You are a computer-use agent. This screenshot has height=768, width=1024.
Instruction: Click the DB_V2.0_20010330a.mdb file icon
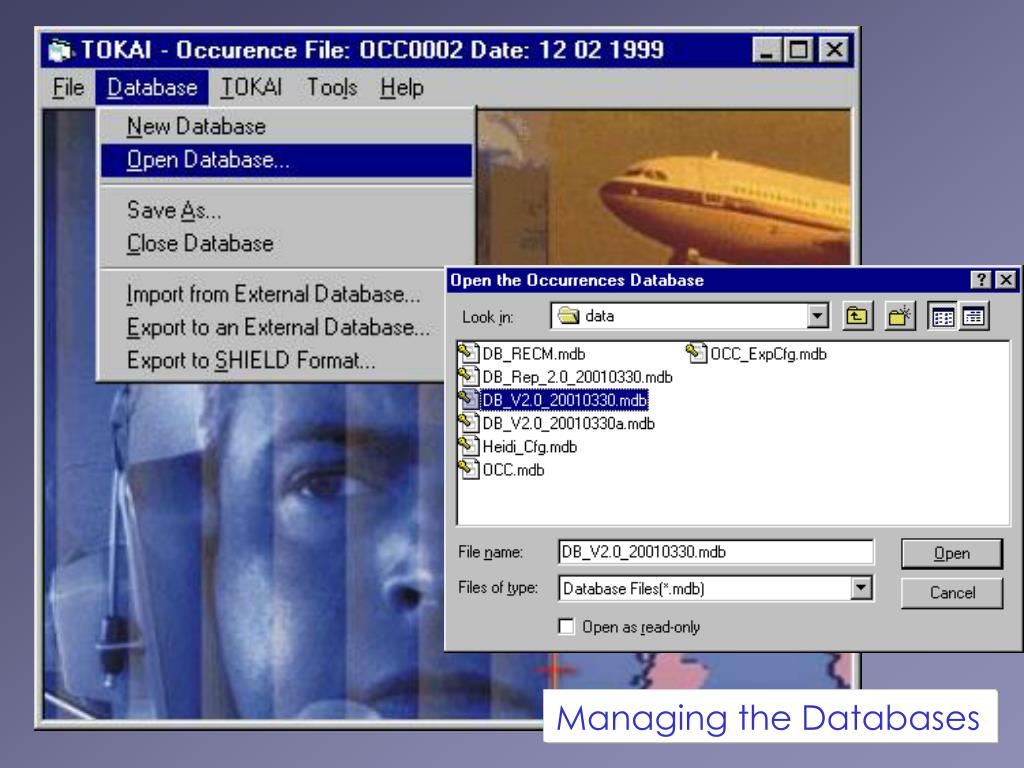click(468, 423)
